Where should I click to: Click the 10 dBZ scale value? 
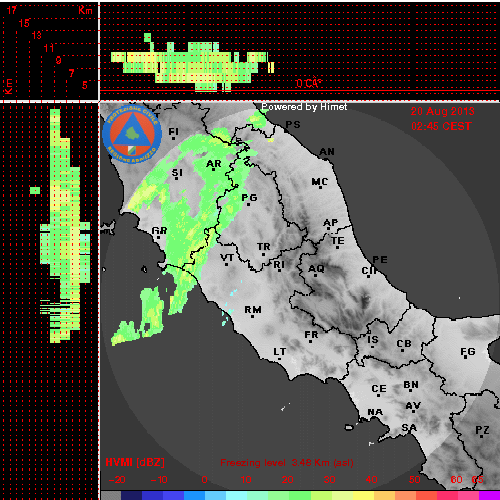246,480
